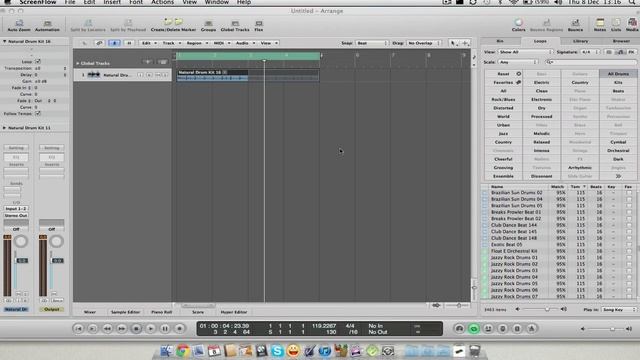Click the Automation toolbar icon

47,25
